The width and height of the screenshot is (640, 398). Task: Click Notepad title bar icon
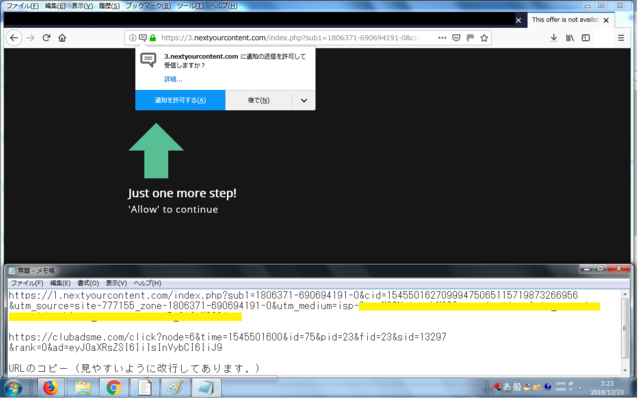coord(12,271)
